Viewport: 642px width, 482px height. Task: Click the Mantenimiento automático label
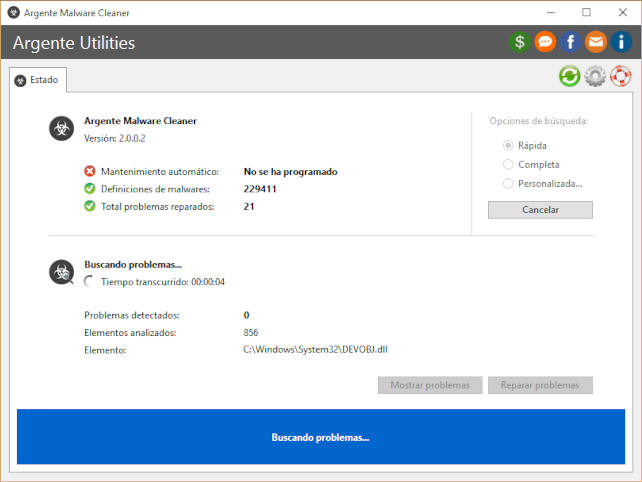(160, 172)
